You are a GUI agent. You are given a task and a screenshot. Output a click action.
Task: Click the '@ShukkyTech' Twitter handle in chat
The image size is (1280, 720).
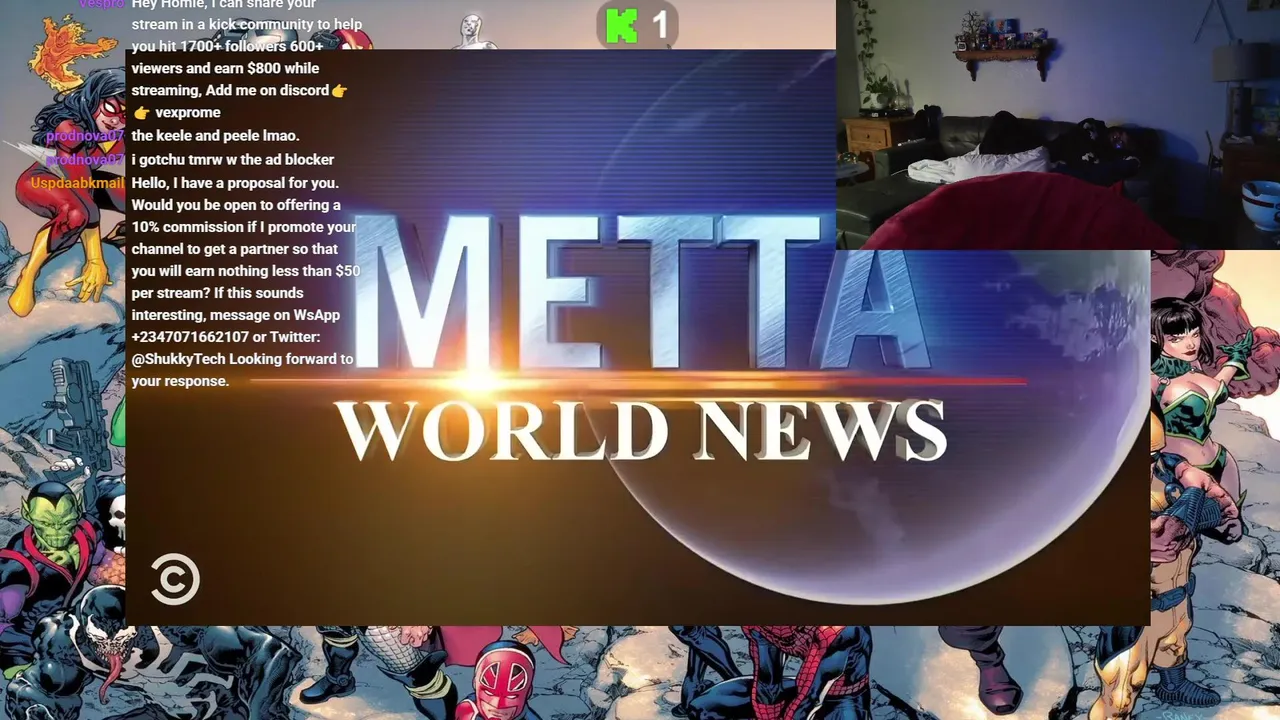click(179, 359)
